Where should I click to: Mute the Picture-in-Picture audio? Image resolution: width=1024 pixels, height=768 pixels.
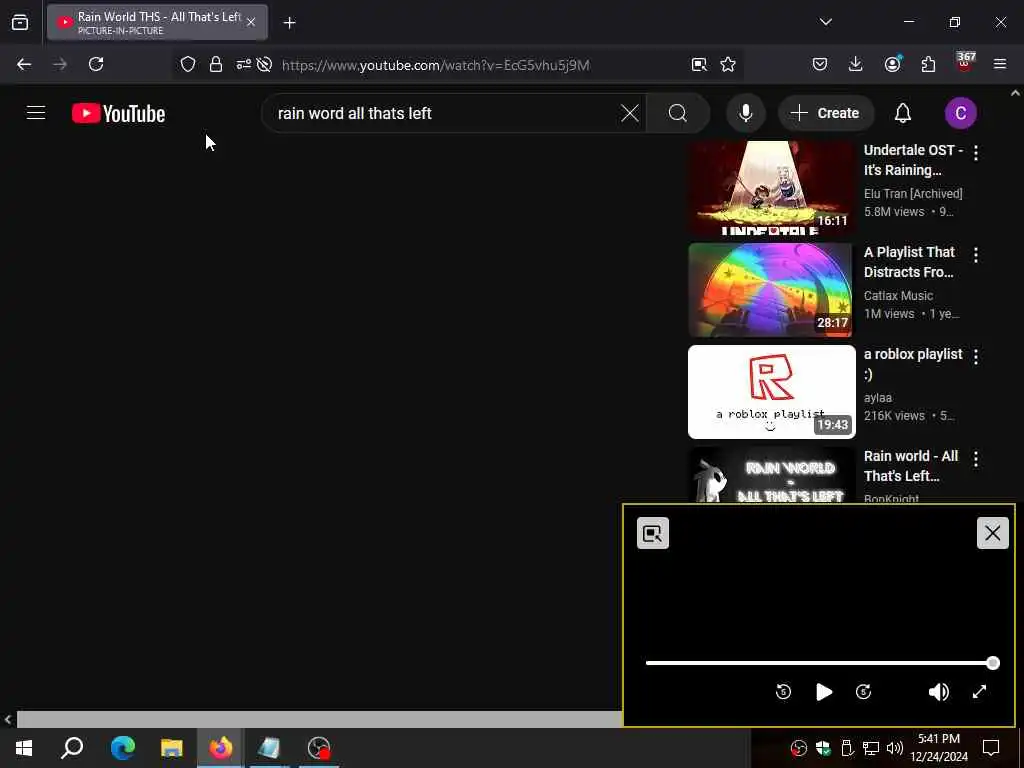938,692
